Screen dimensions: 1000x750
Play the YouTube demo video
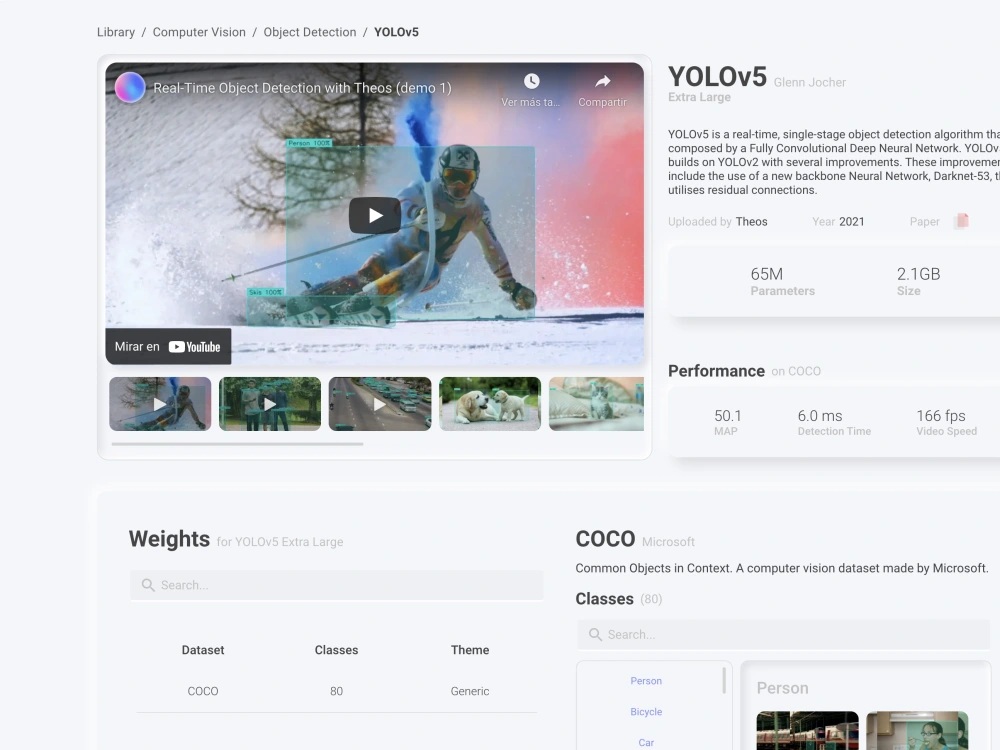375,216
